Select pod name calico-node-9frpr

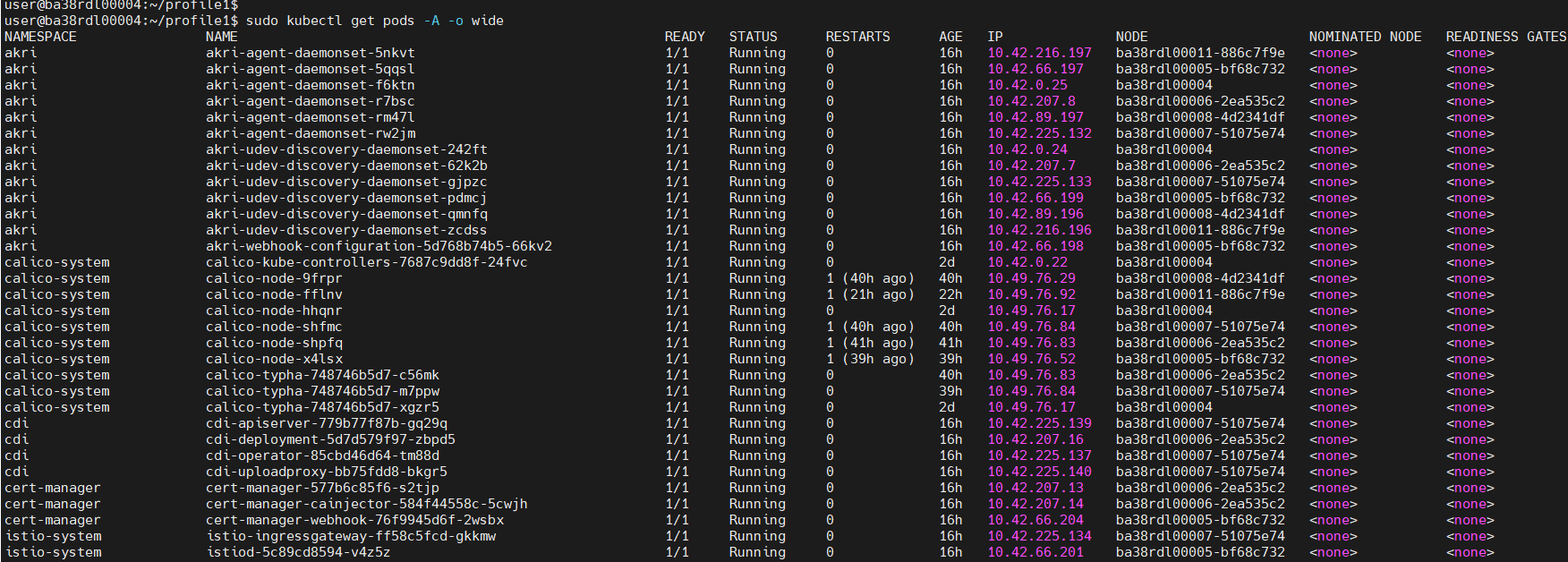(x=274, y=278)
